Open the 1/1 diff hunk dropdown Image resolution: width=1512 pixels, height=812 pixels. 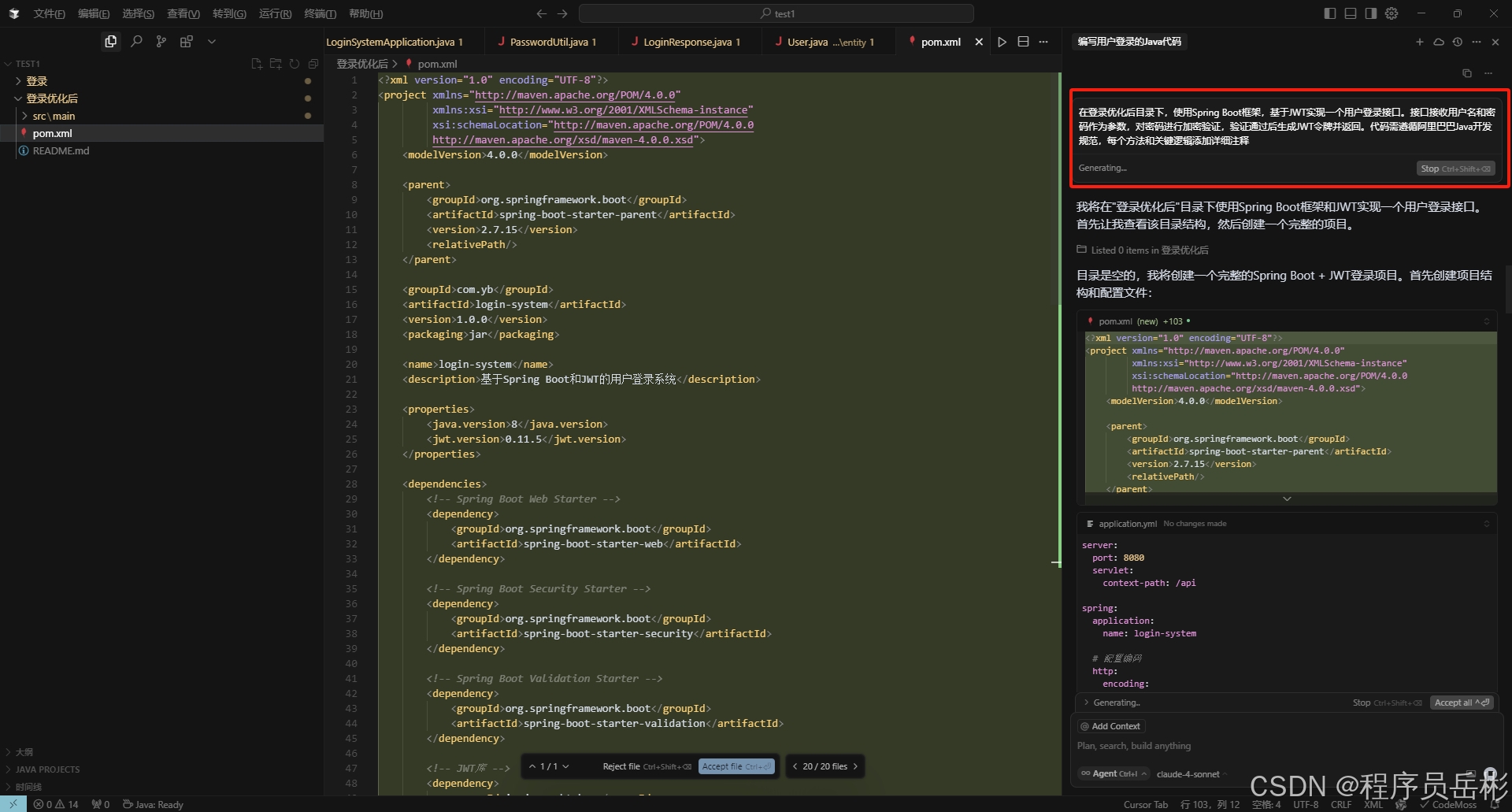click(565, 766)
